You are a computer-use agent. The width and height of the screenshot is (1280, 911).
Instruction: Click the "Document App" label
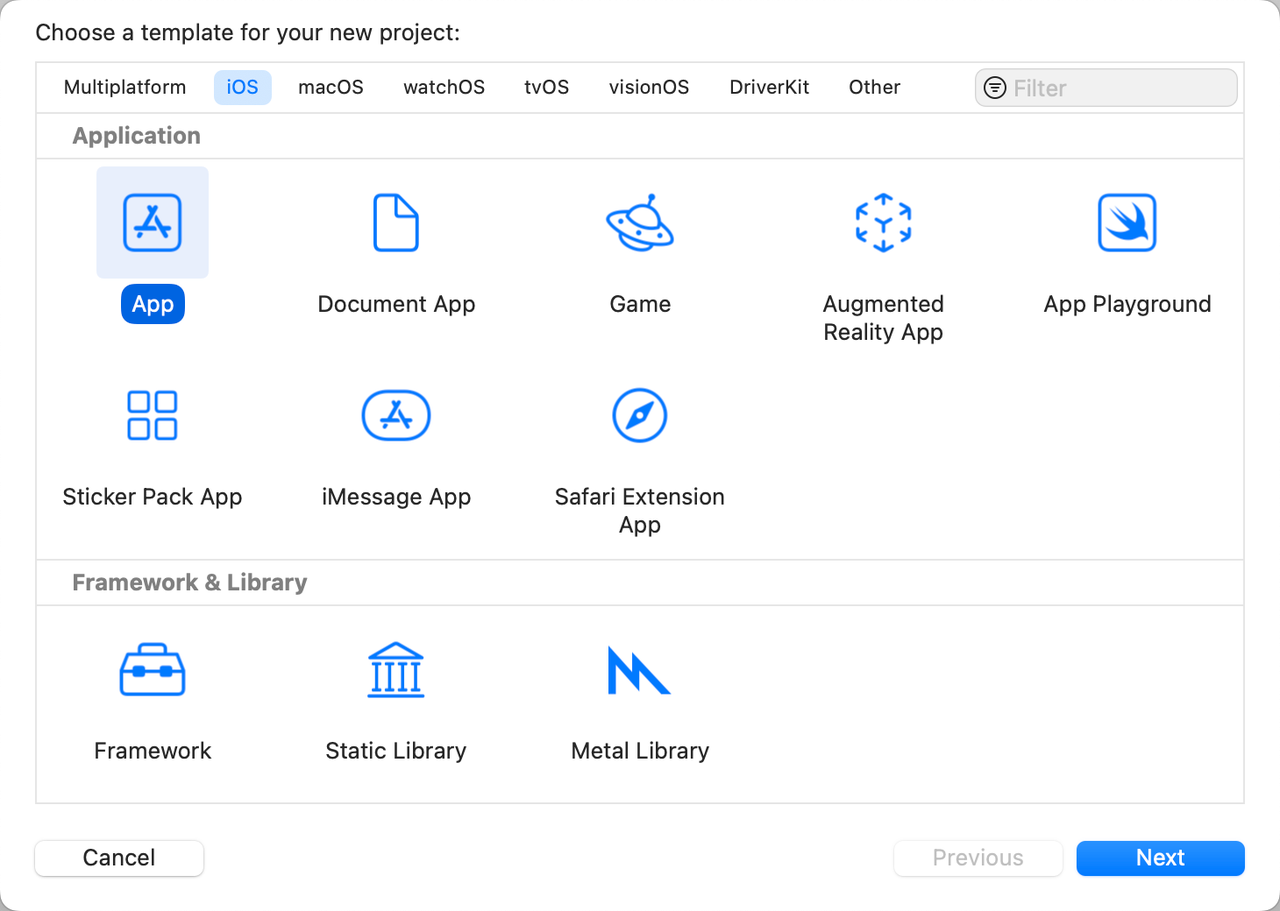[396, 304]
